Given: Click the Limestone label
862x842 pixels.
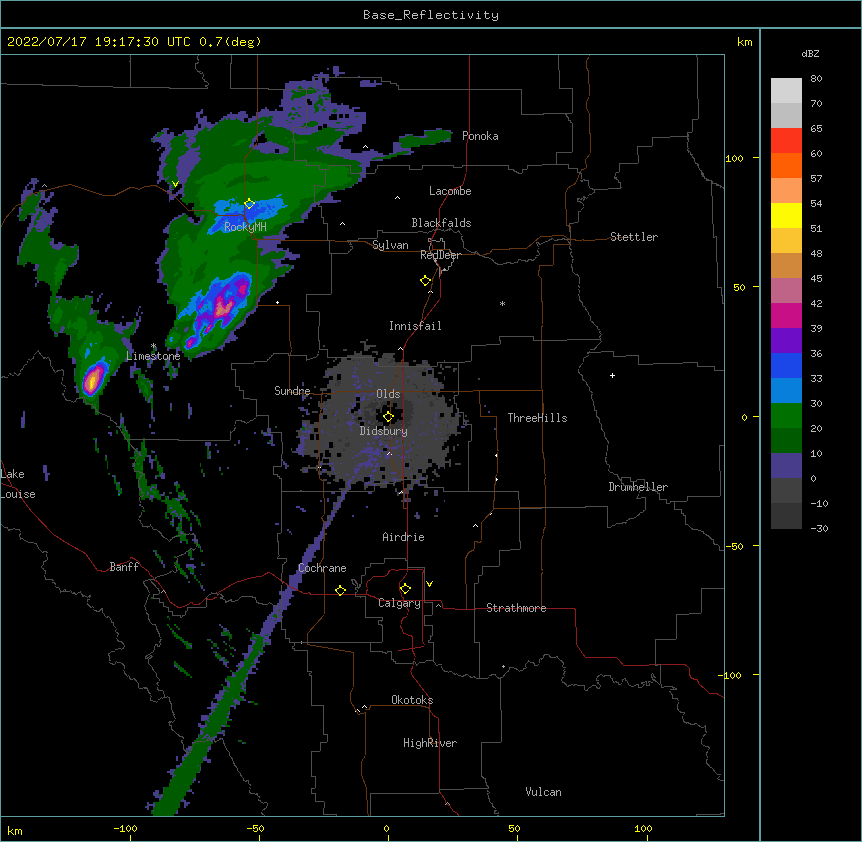Looking at the screenshot, I should click(x=153, y=356).
